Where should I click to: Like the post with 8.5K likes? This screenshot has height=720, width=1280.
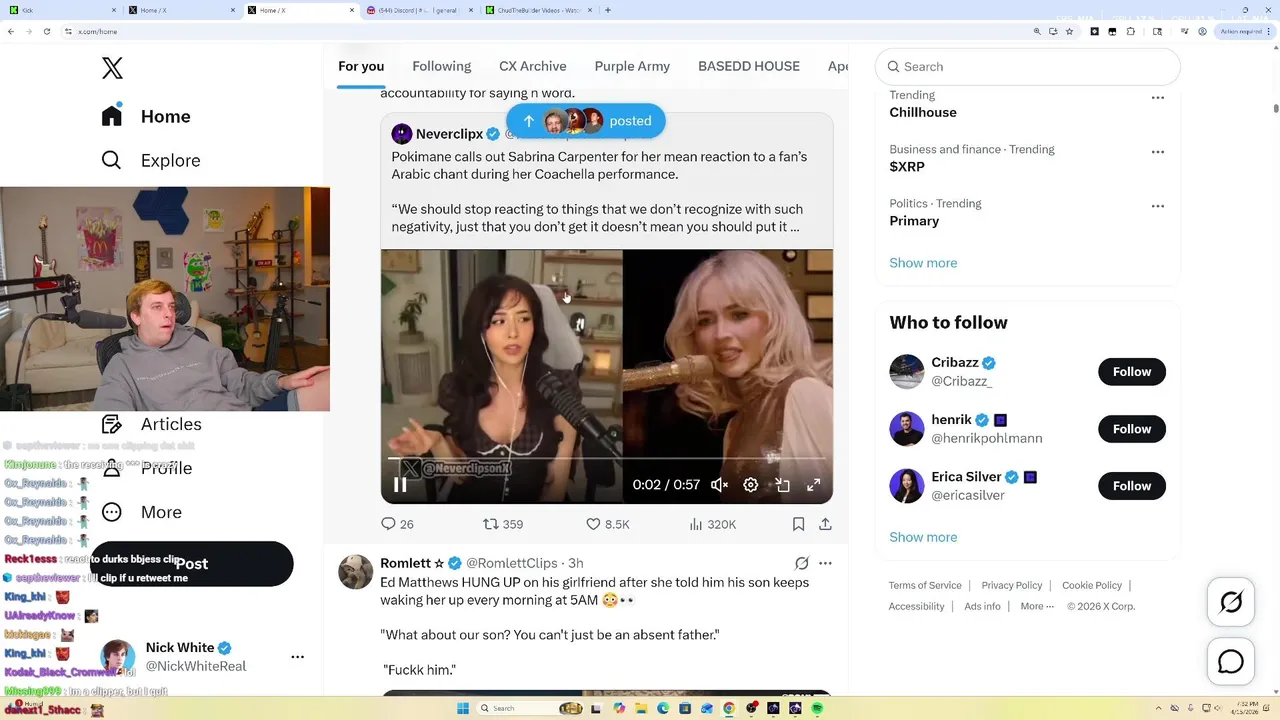click(x=607, y=524)
